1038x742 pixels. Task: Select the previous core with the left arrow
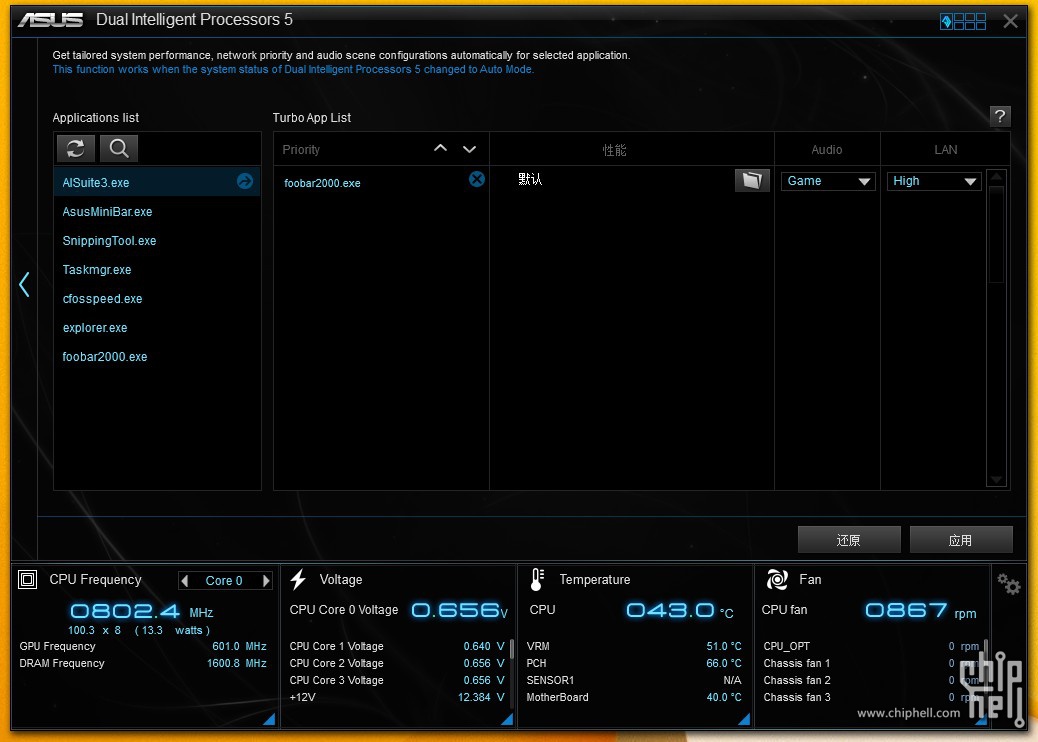pyautogui.click(x=185, y=581)
